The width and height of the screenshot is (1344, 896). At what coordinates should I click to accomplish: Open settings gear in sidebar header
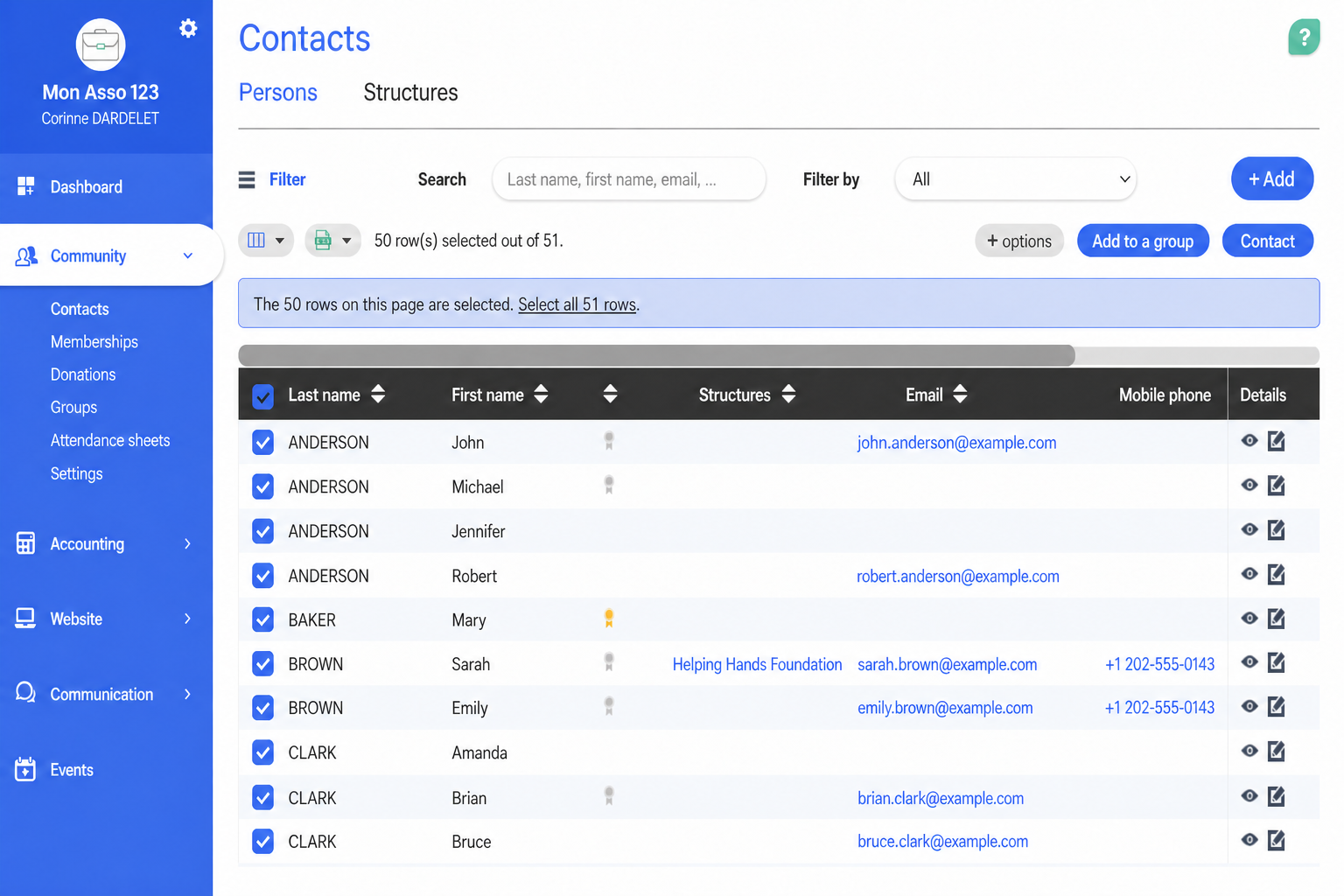pyautogui.click(x=188, y=29)
